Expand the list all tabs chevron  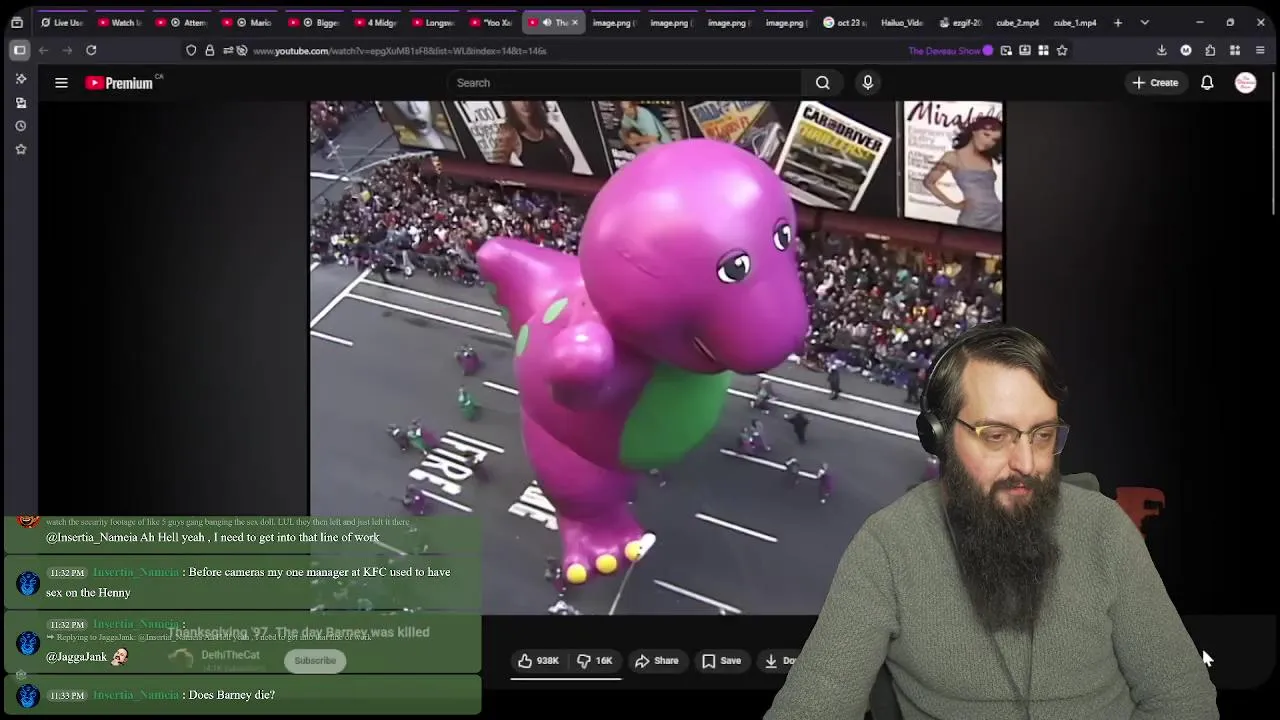coord(1144,22)
